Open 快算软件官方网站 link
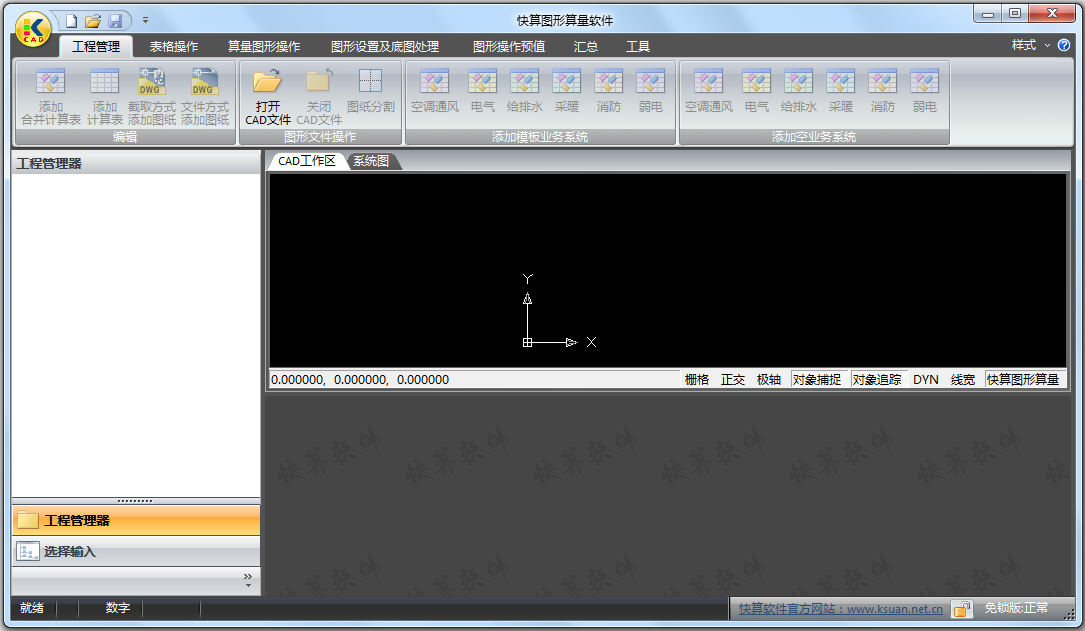 click(x=841, y=609)
